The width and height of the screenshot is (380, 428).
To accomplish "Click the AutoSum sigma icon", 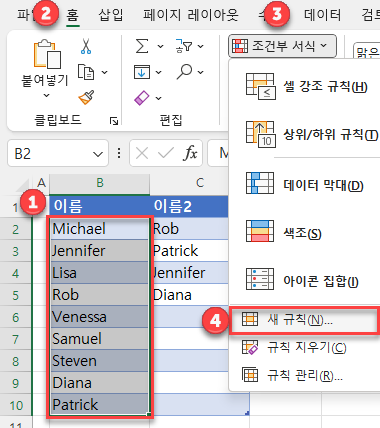I will pos(142,46).
